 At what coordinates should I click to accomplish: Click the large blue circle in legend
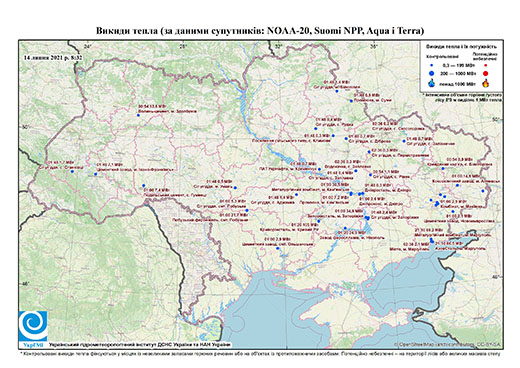click(431, 73)
